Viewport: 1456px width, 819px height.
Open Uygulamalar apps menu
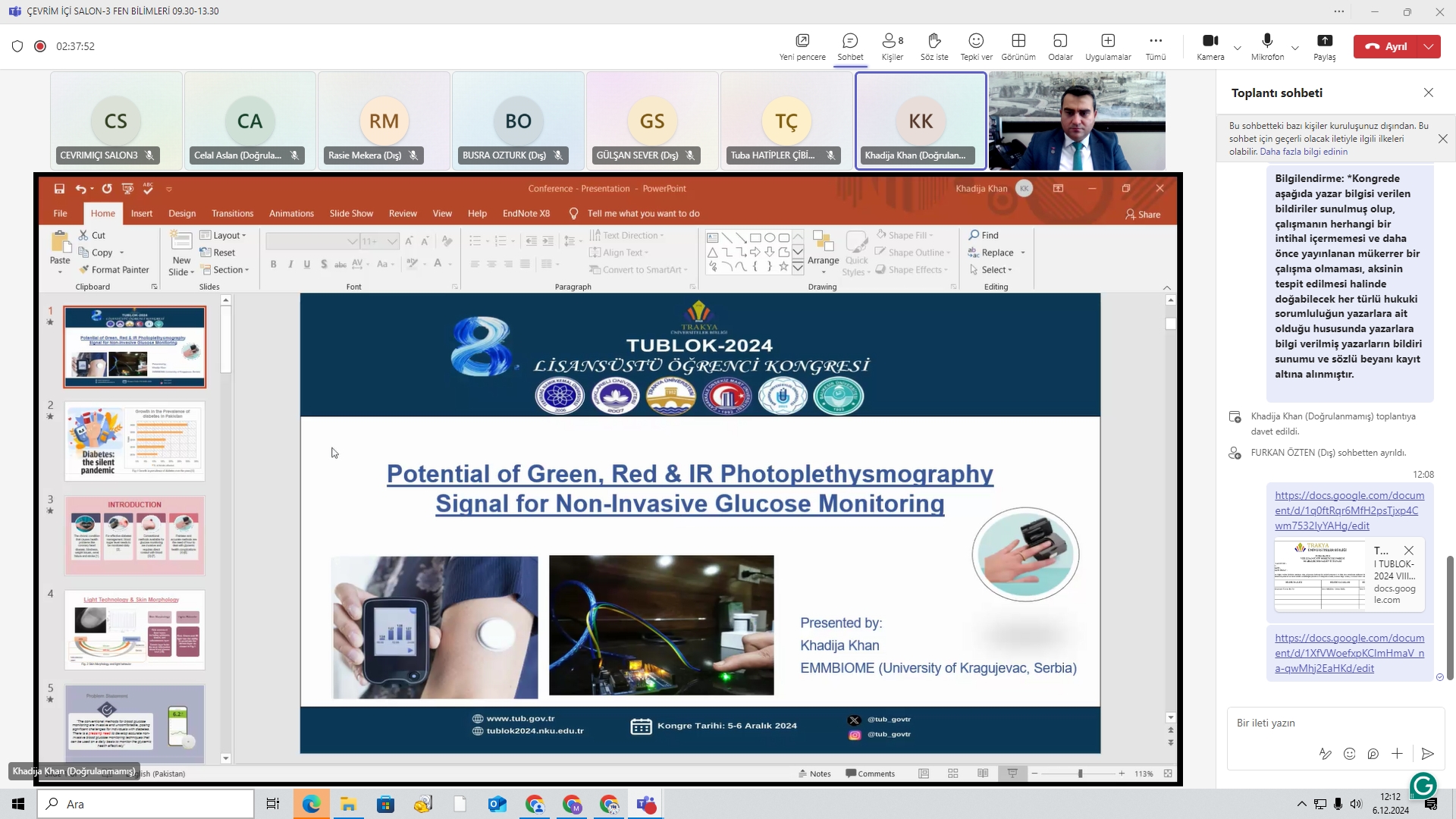[x=1108, y=46]
